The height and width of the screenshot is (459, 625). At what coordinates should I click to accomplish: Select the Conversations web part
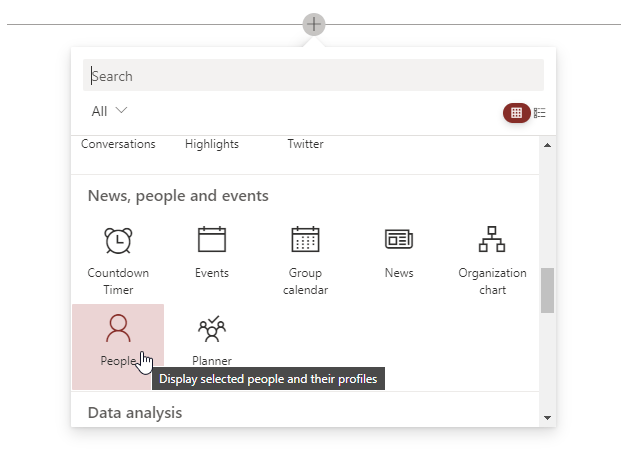point(118,144)
